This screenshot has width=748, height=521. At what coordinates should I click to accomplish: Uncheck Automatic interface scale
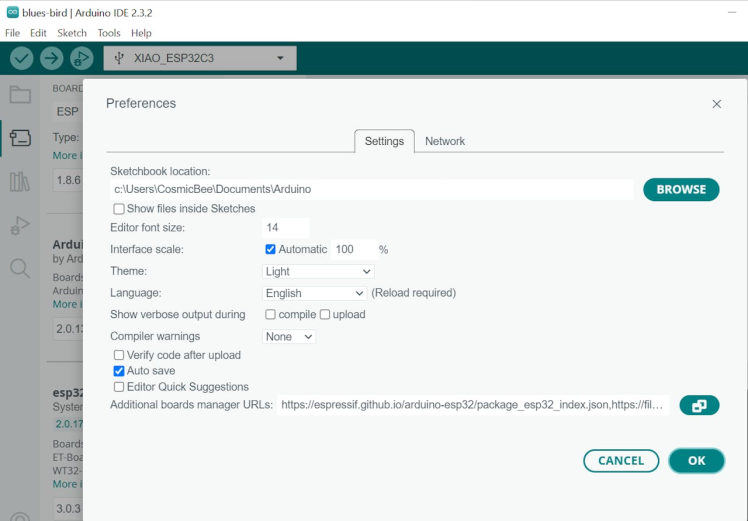coord(270,250)
